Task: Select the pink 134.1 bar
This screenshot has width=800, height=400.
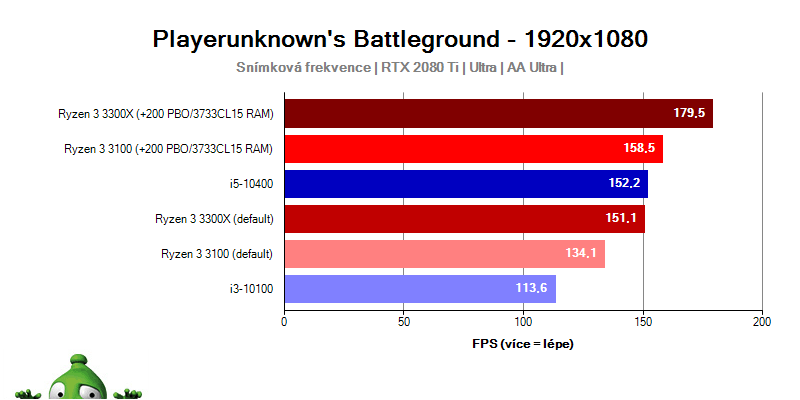Action: pos(444,254)
